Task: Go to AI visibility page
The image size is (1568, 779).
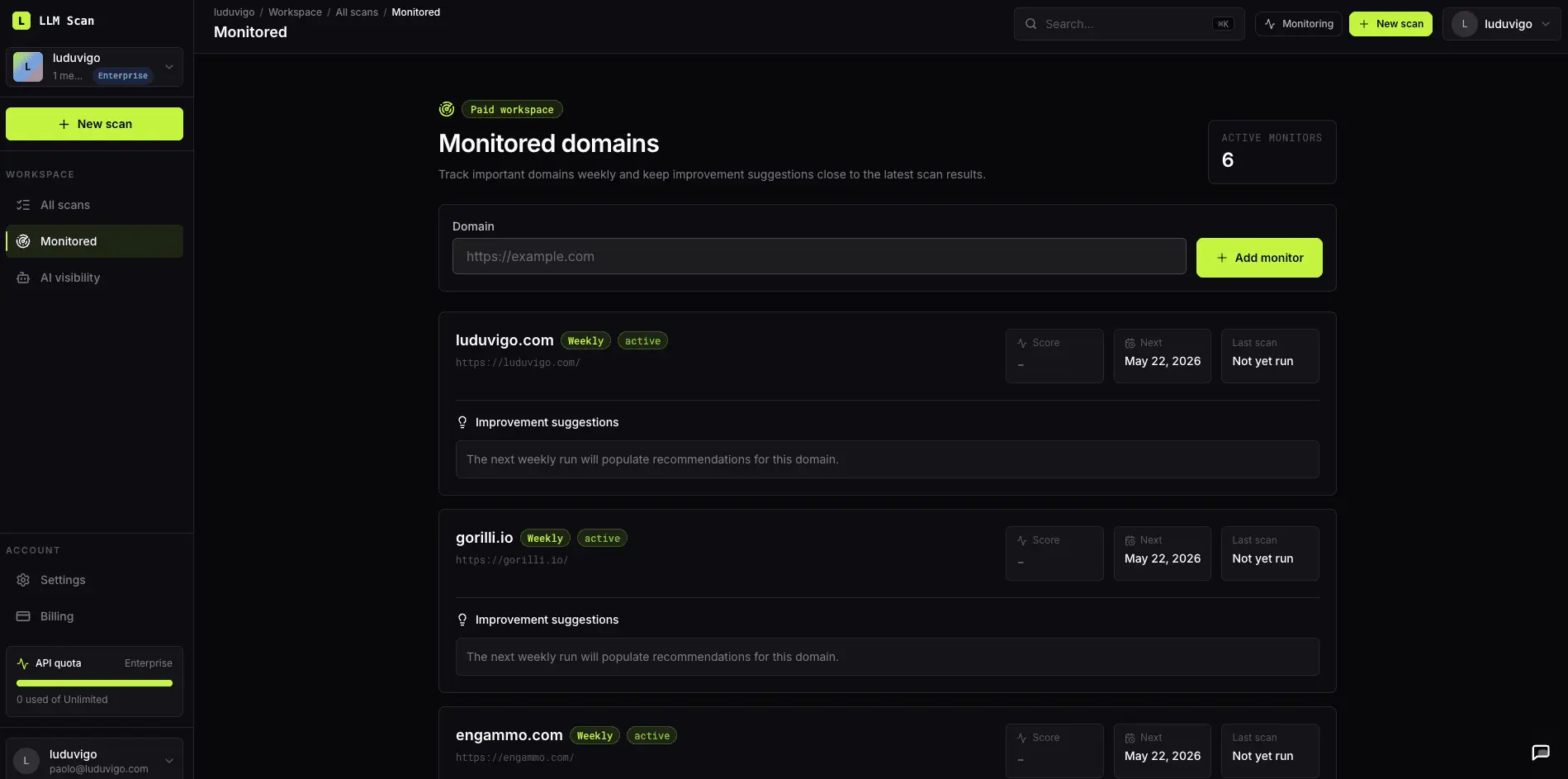Action: (94, 278)
